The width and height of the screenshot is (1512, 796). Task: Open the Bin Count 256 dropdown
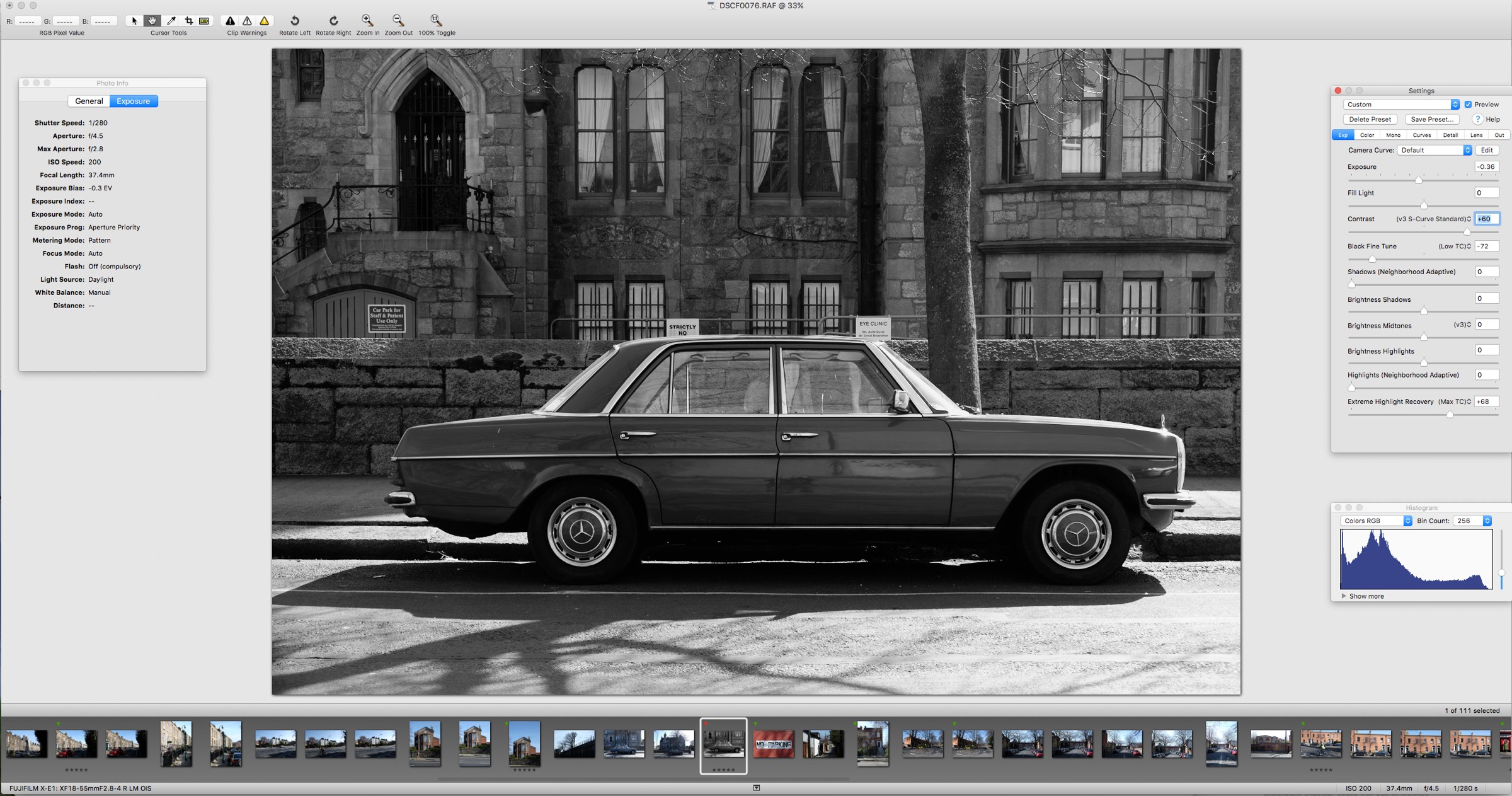click(1472, 521)
